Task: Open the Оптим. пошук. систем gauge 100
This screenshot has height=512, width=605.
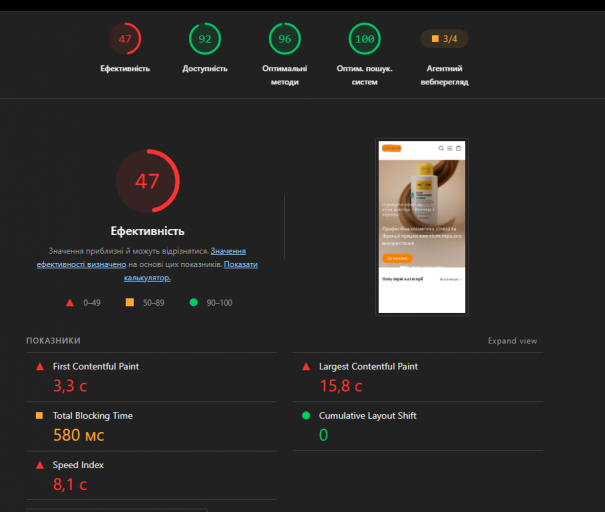Action: (365, 39)
